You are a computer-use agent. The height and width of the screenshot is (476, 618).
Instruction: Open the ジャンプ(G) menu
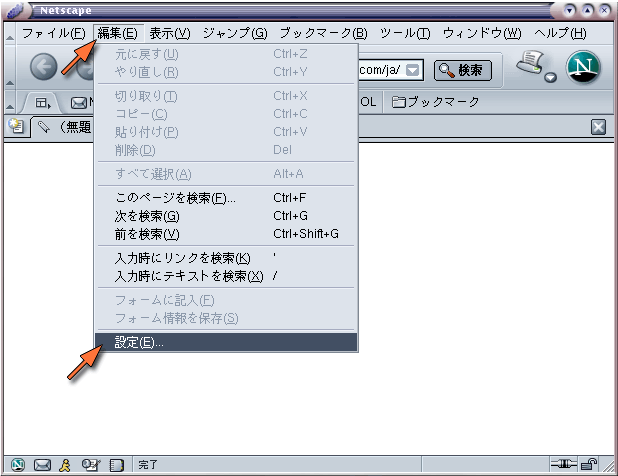[235, 33]
